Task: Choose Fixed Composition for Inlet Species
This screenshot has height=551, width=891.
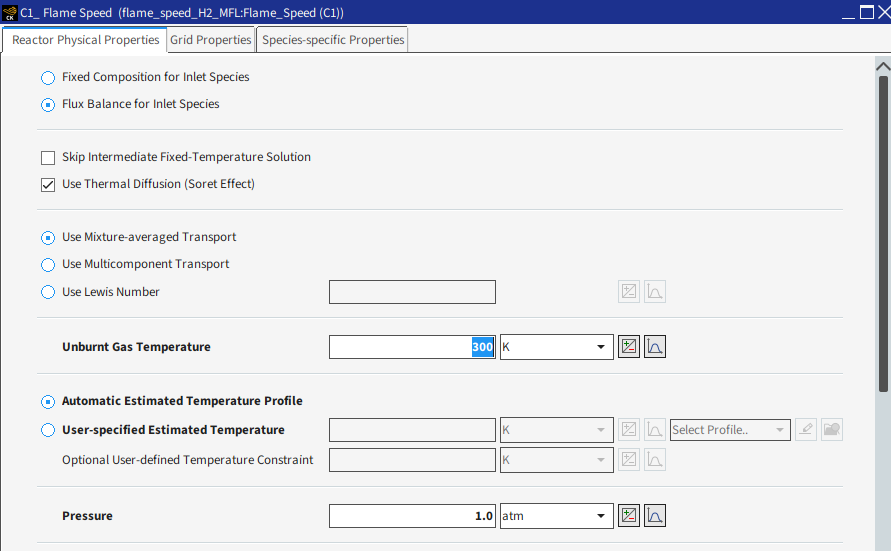Action: [48, 77]
